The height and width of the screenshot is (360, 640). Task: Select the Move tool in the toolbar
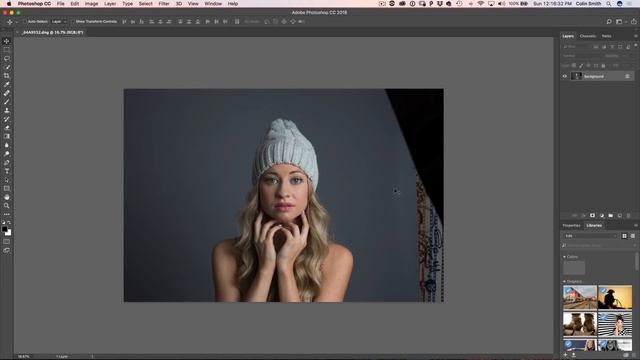point(7,41)
